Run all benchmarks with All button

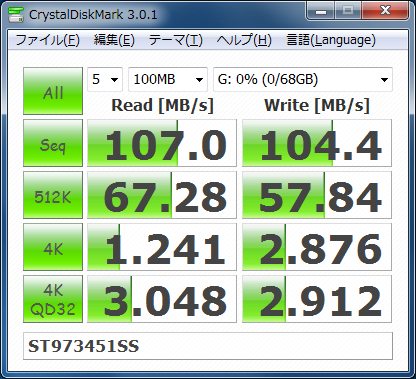coord(53,91)
